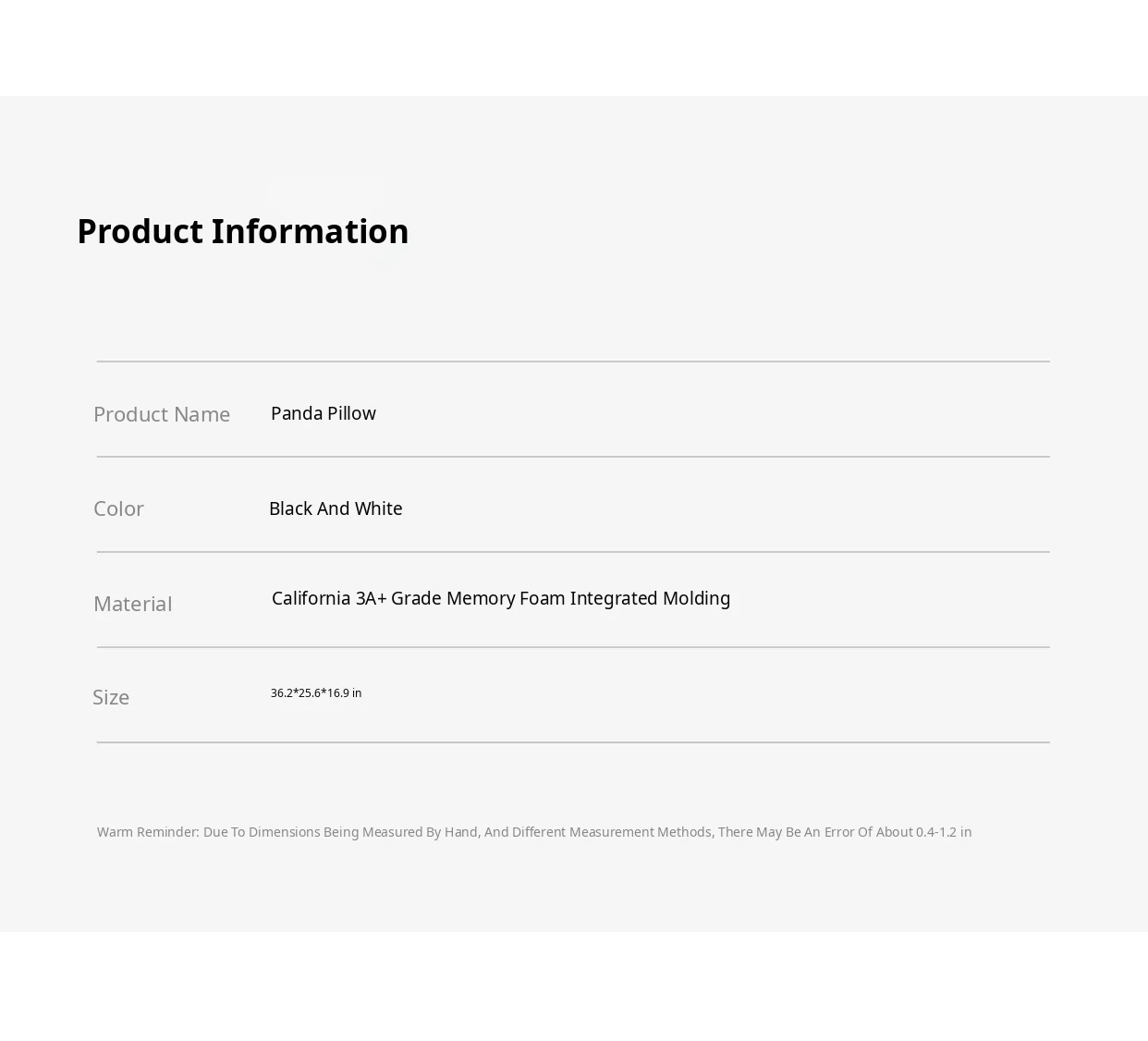Click divider between Material and Size rows
Viewport: 1148px width, 1041px height.
573,647
